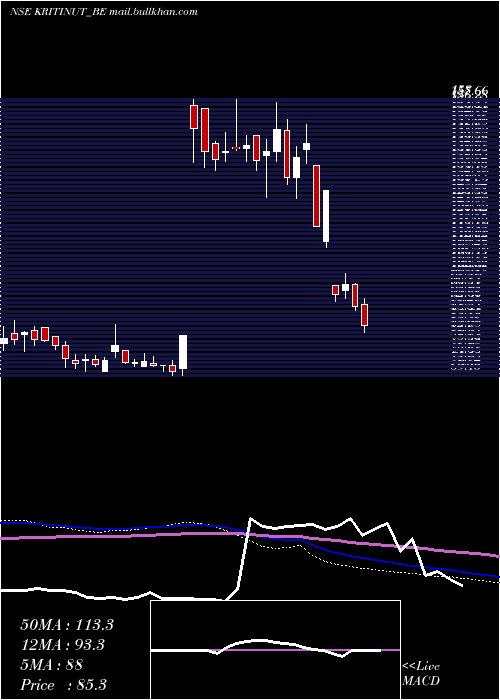Viewport: 500px width, 700px height.
Task: Click the <<Live MACD label
Action: tap(421, 673)
